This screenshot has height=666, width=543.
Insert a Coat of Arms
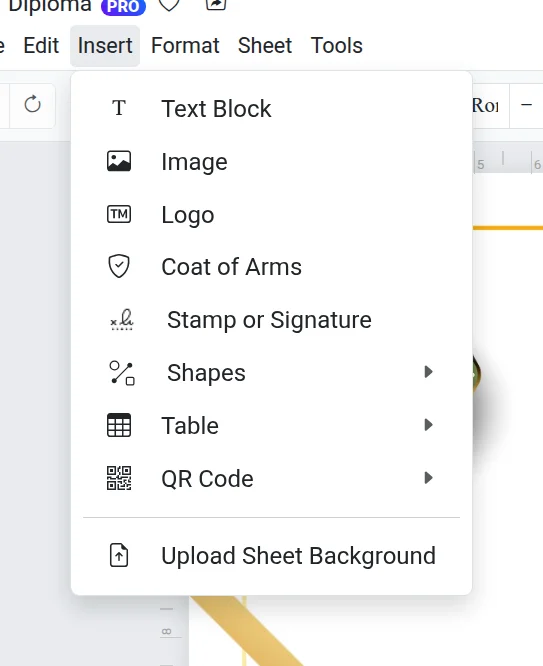point(272,267)
